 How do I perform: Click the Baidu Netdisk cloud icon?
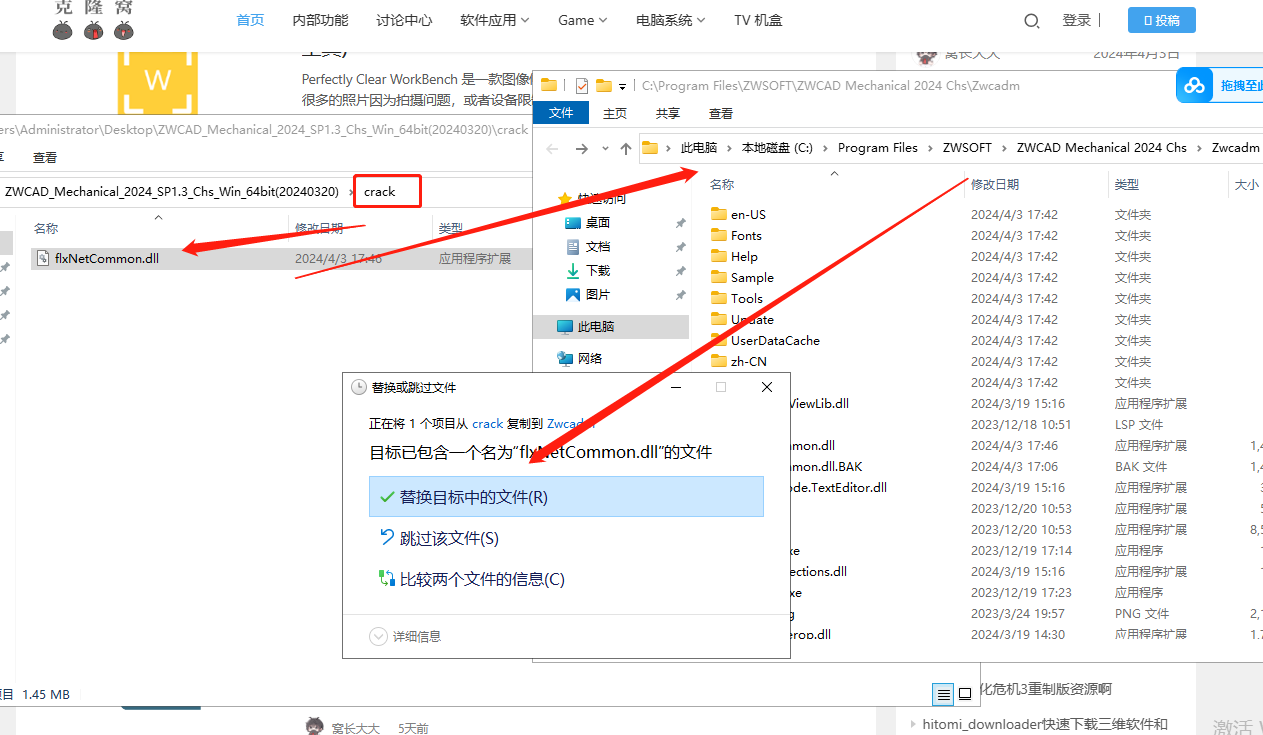pyautogui.click(x=1195, y=86)
